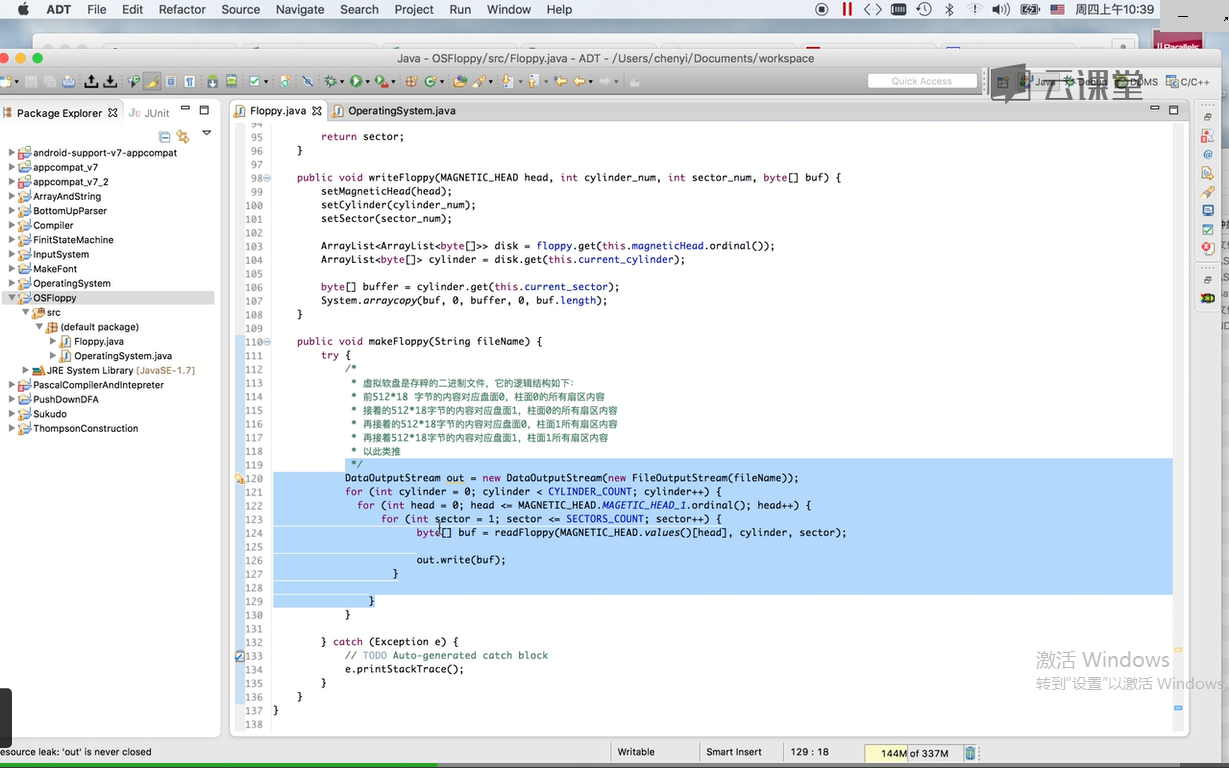
Task: Open Package Explorer view menu triangle
Action: pos(207,133)
